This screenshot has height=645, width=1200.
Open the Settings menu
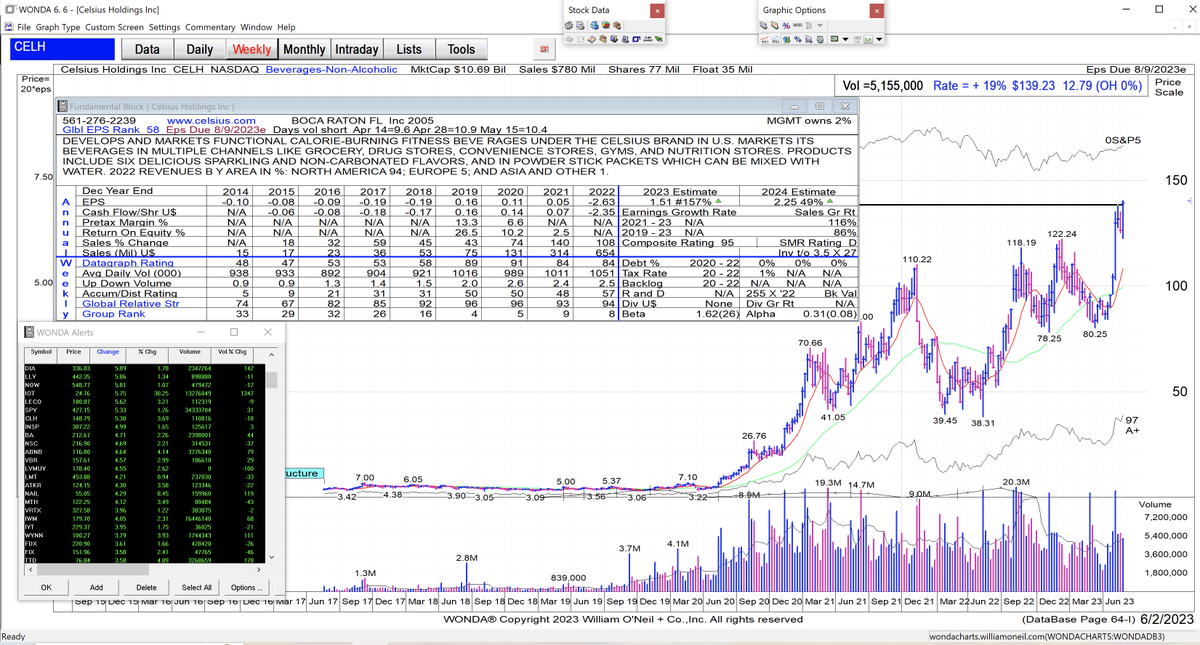point(165,26)
